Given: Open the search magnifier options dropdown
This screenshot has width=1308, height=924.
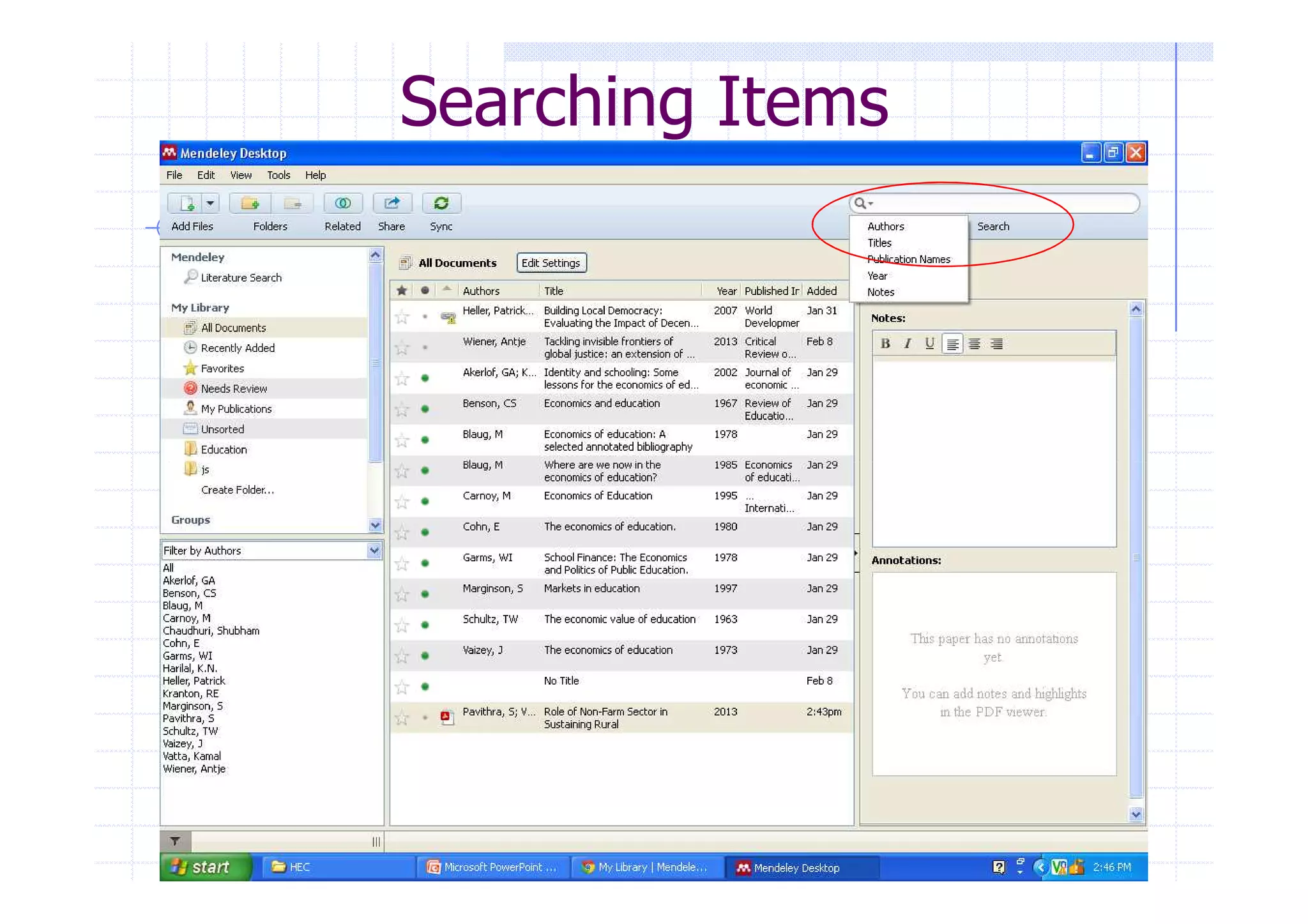Looking at the screenshot, I should (863, 203).
